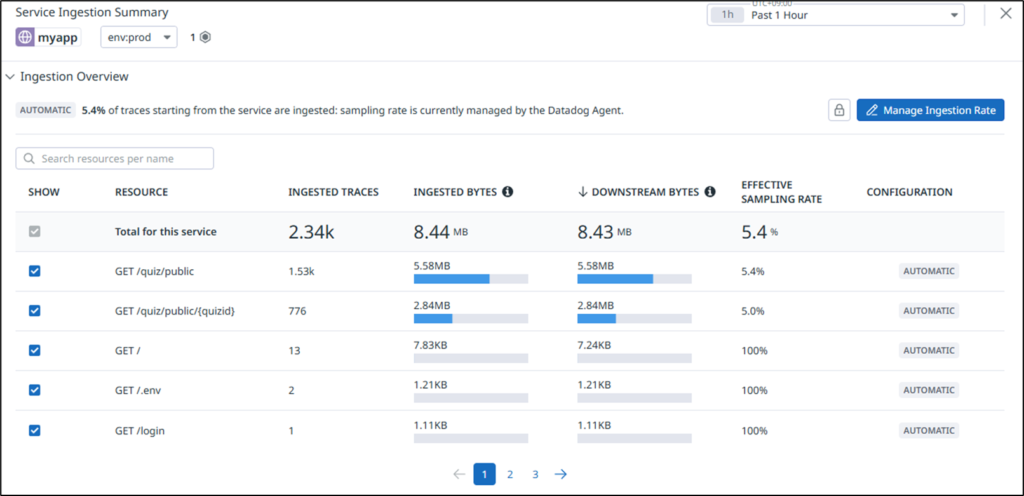Click the Ingested Bytes info icon
Screen dimensions: 1024x496
click(507, 192)
